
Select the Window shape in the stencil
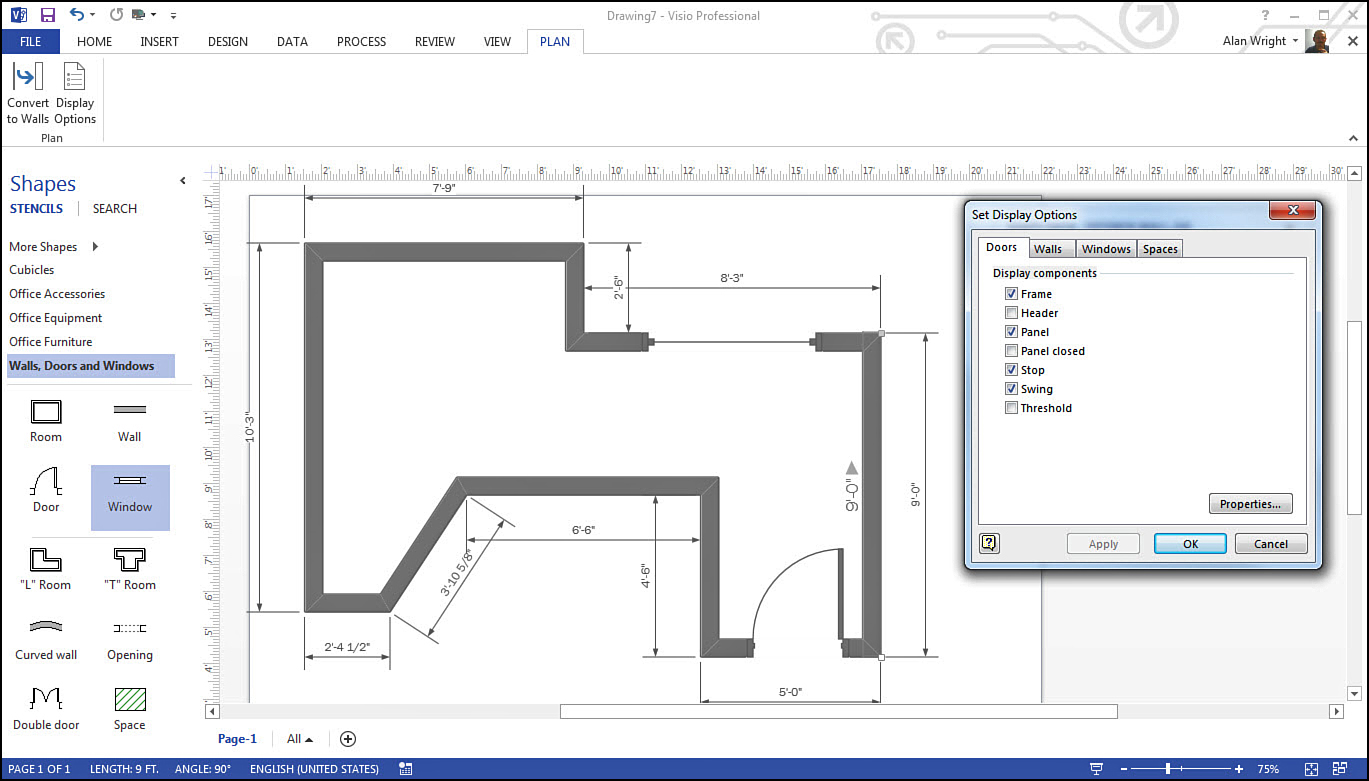pos(130,497)
